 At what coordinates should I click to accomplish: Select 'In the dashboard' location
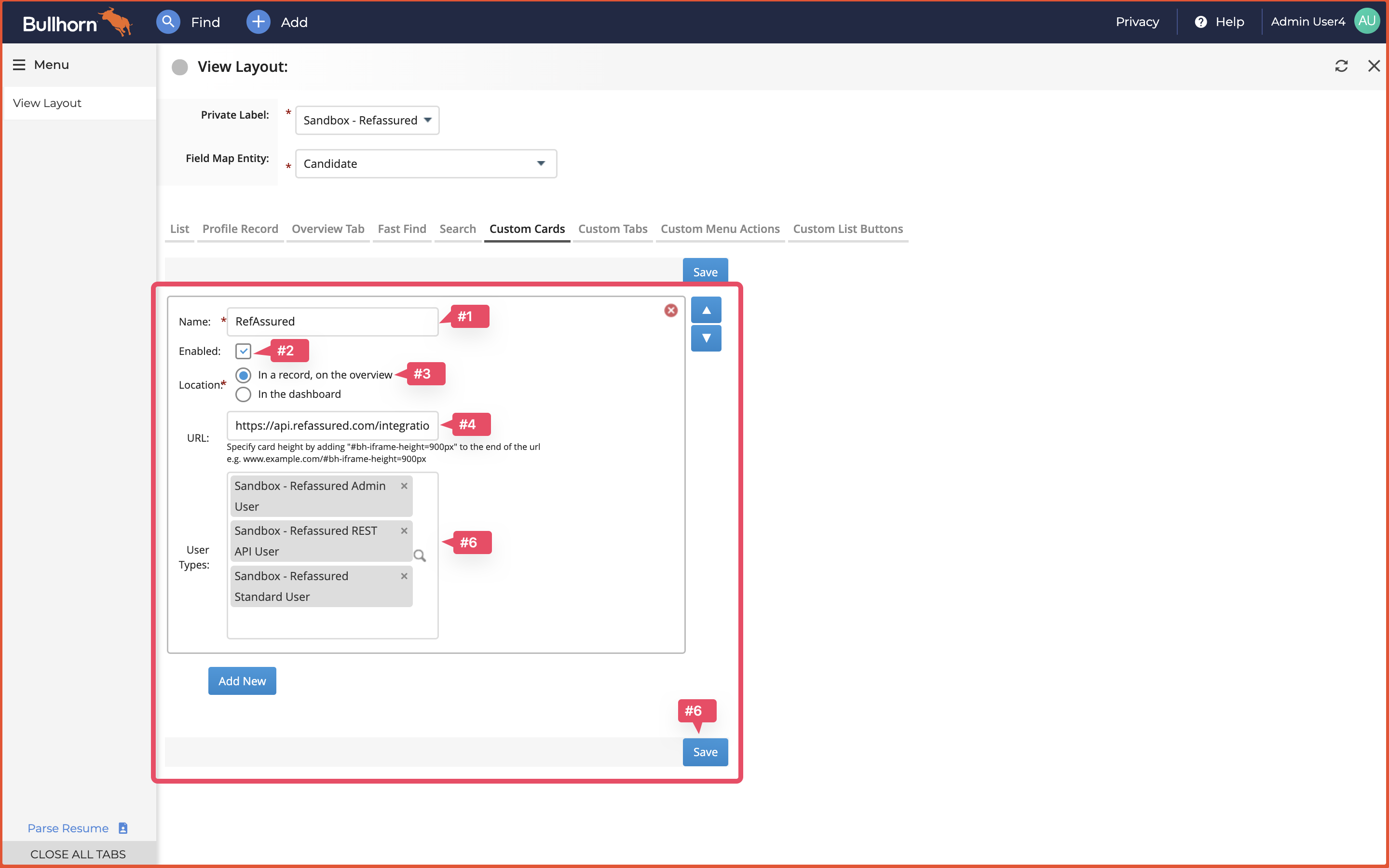[243, 394]
